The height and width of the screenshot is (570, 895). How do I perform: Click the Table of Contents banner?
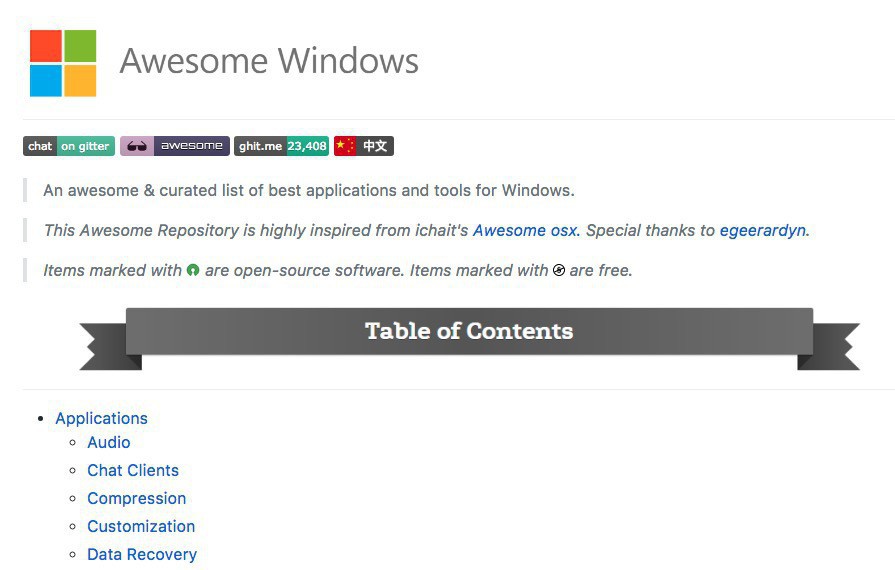469,331
